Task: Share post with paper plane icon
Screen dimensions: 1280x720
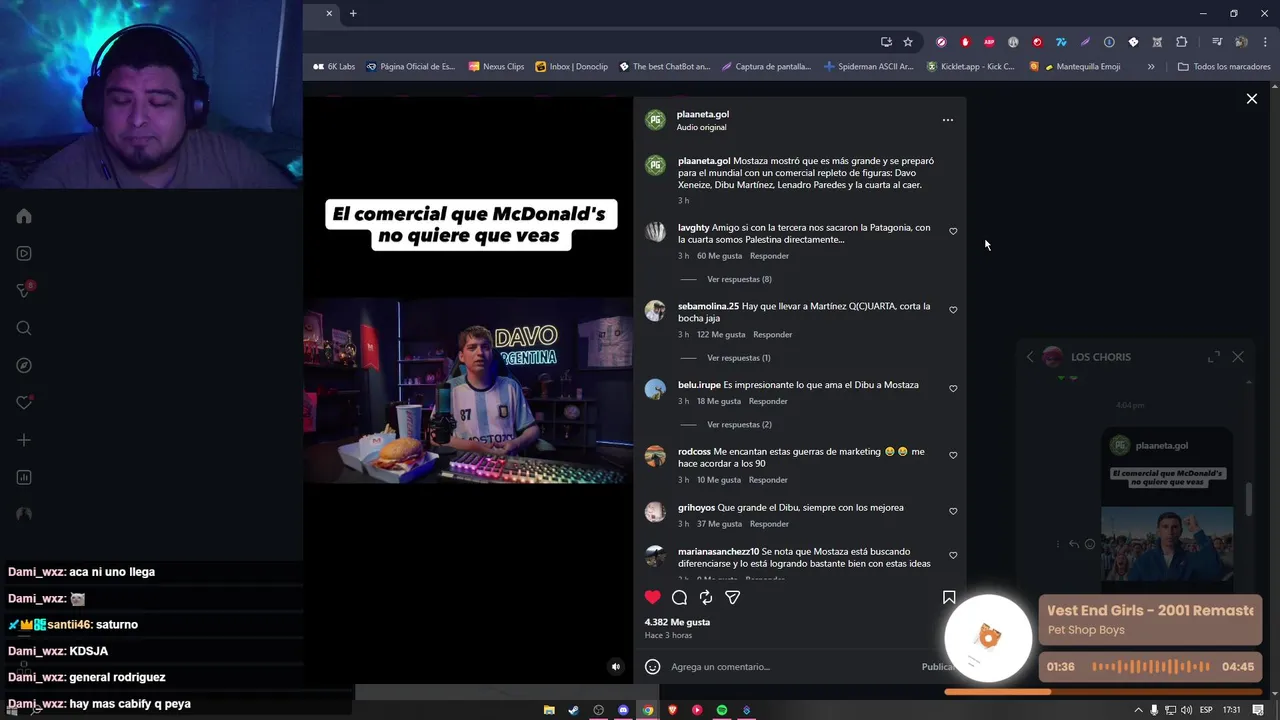Action: pos(732,597)
